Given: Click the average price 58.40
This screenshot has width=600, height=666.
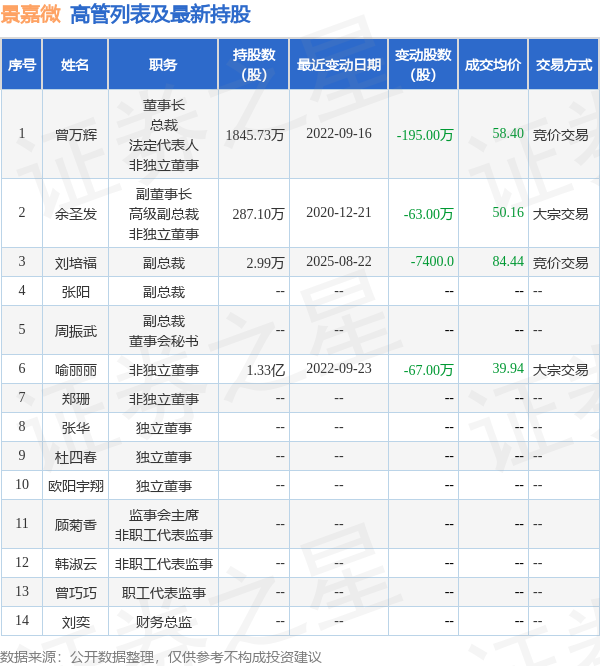Looking at the screenshot, I should (508, 133).
